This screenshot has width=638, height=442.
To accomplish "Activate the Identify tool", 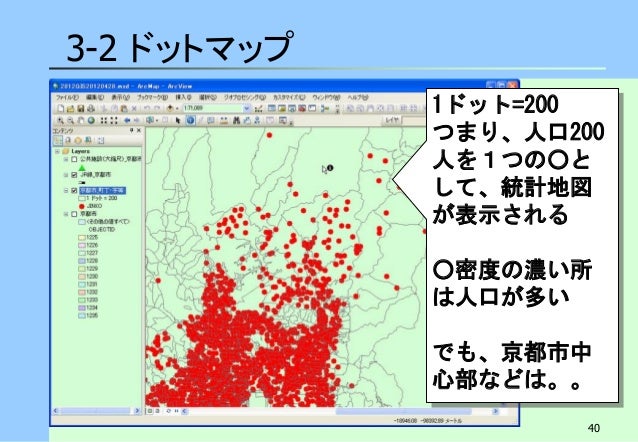I will pos(190,120).
